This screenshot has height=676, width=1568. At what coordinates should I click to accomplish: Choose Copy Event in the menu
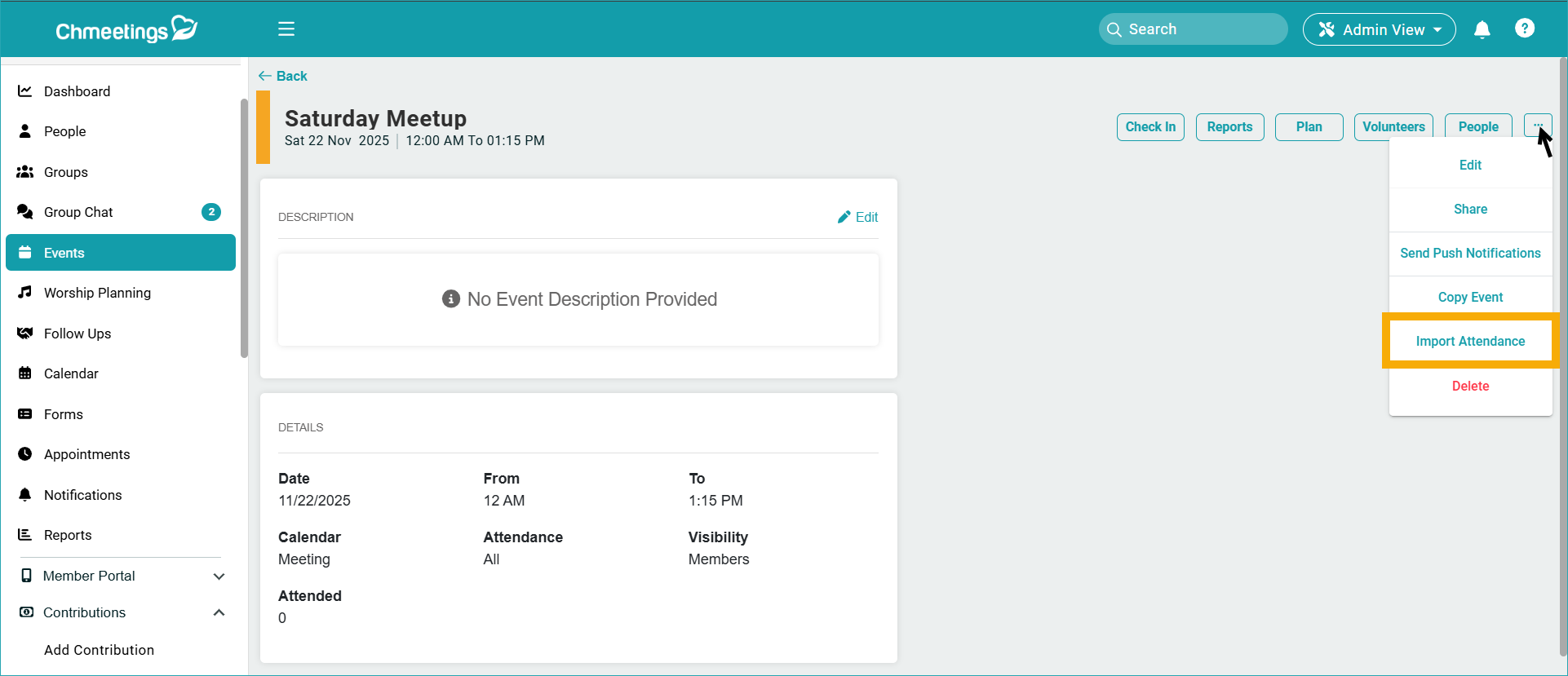pyautogui.click(x=1470, y=297)
